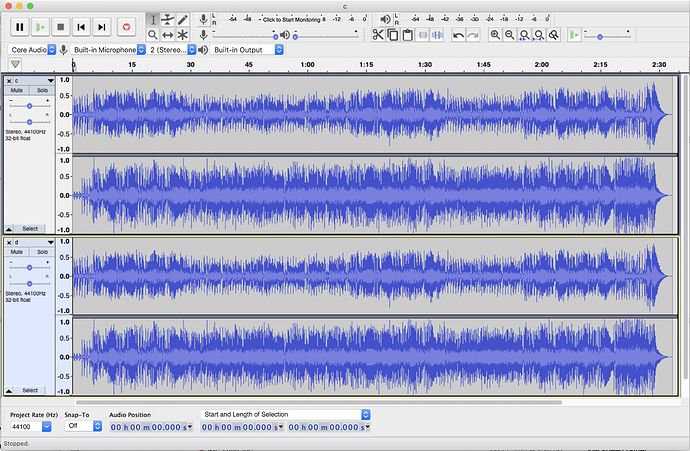
Task: Zoom out on the waveform
Action: [x=510, y=35]
